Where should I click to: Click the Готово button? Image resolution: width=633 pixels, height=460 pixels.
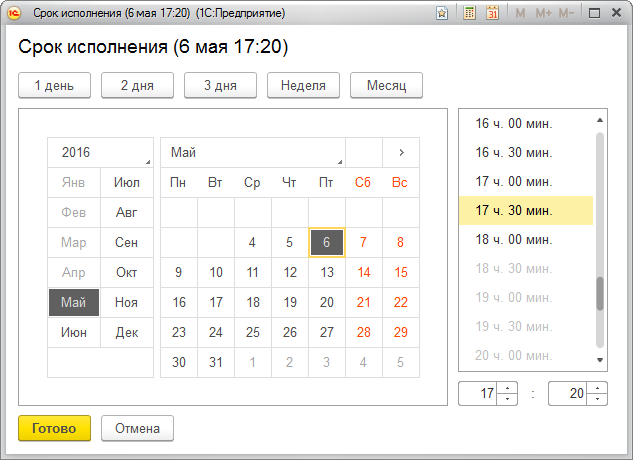click(54, 428)
